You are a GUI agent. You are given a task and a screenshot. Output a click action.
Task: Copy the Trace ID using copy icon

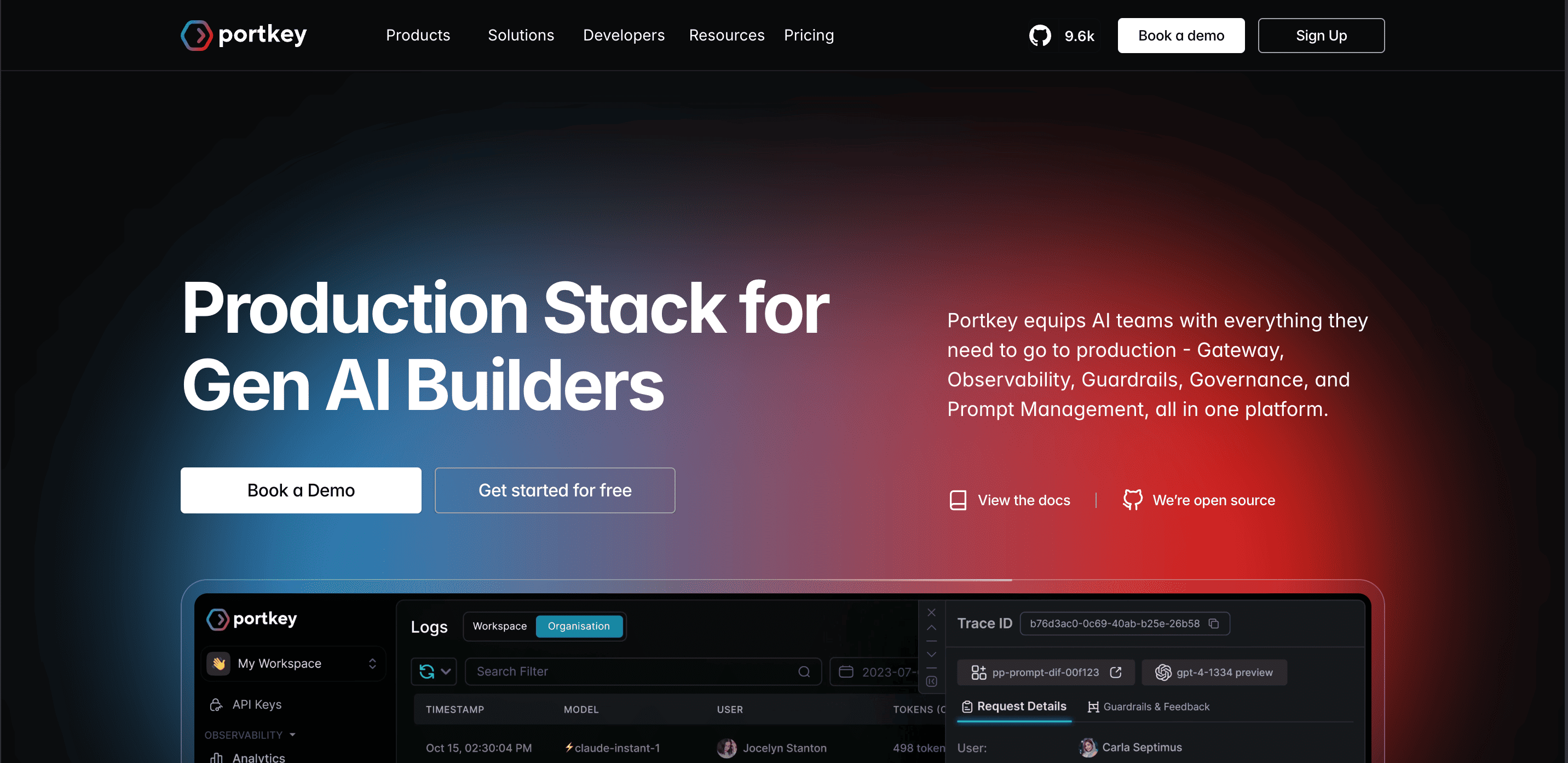(1214, 623)
